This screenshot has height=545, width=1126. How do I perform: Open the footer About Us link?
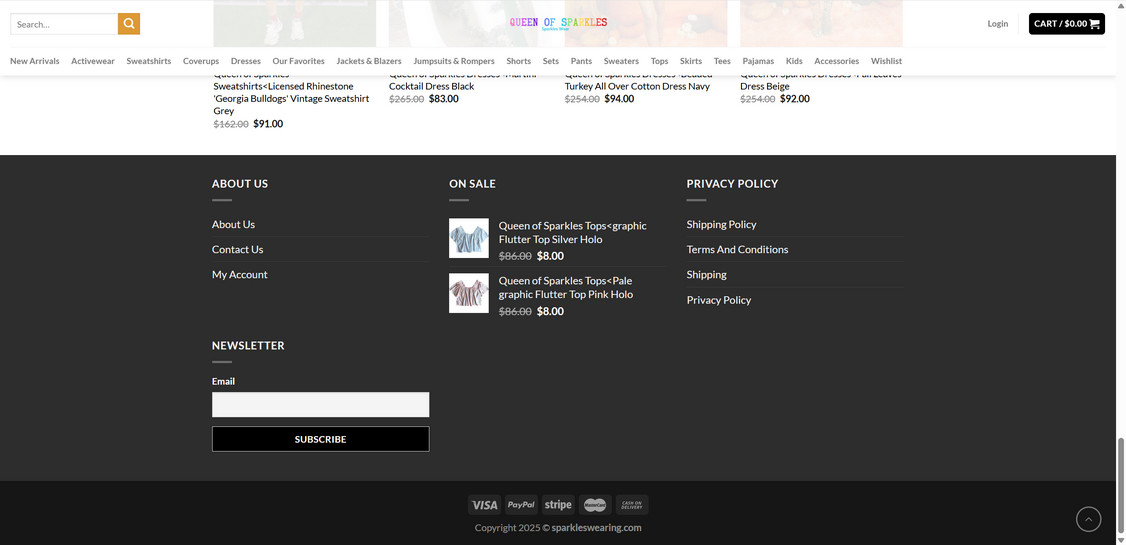pyautogui.click(x=233, y=224)
